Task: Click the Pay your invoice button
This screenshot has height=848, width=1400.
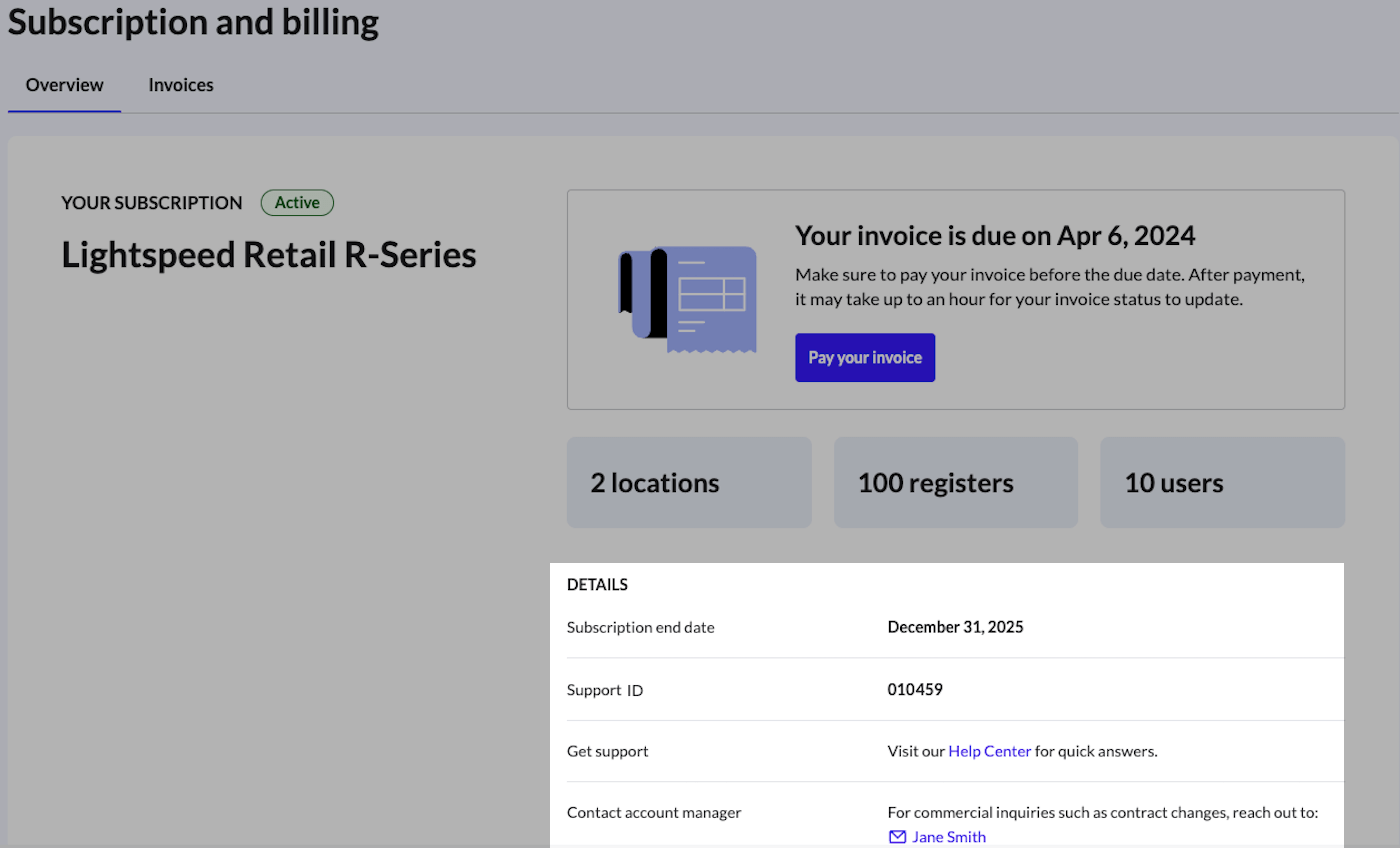Action: pyautogui.click(x=865, y=357)
